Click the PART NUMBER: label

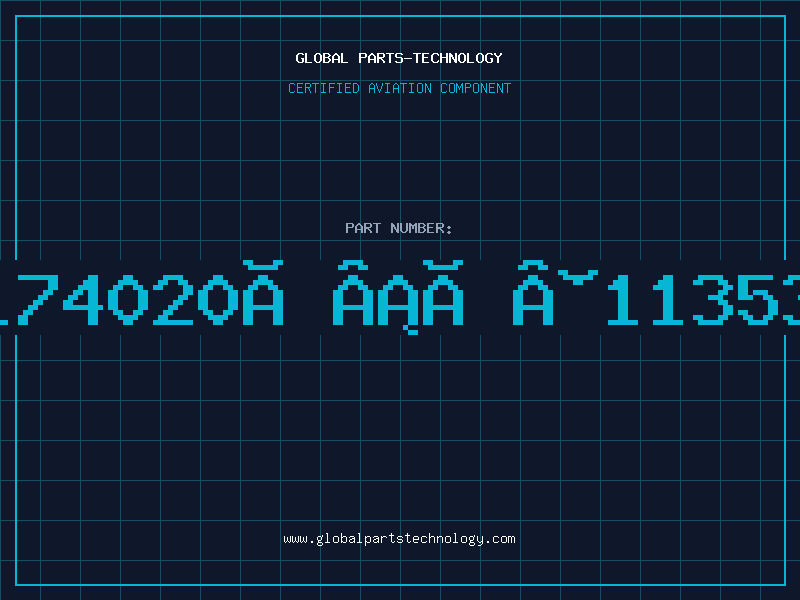[x=399, y=228]
